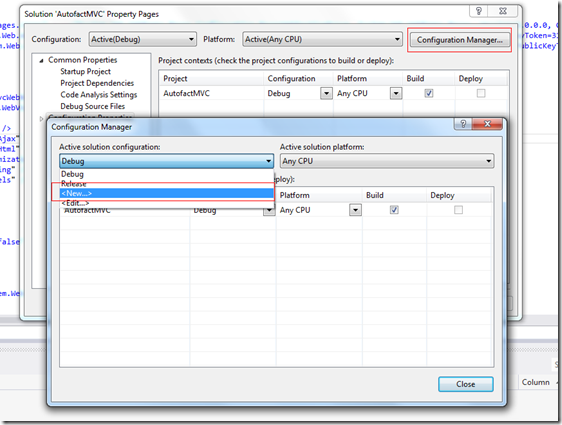This screenshot has width=562, height=425.
Task: Click Configuration column header in Property Pages
Action: point(299,78)
